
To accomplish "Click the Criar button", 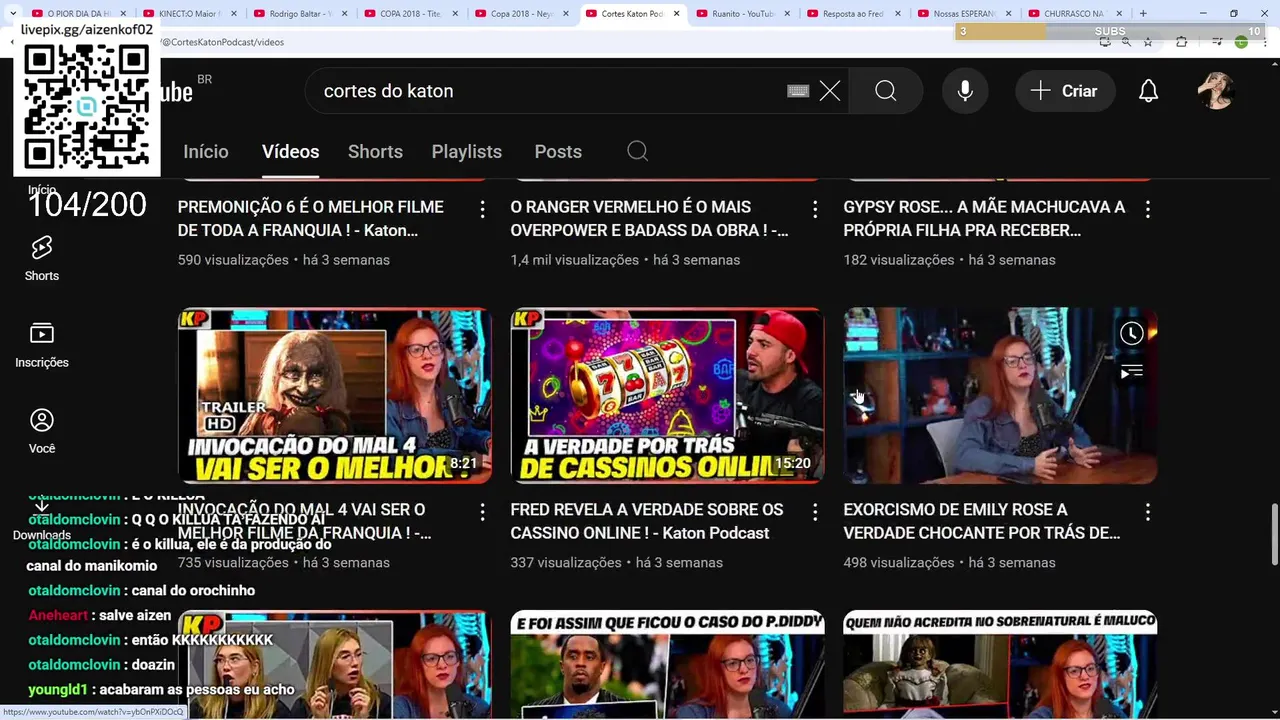I will point(1065,91).
